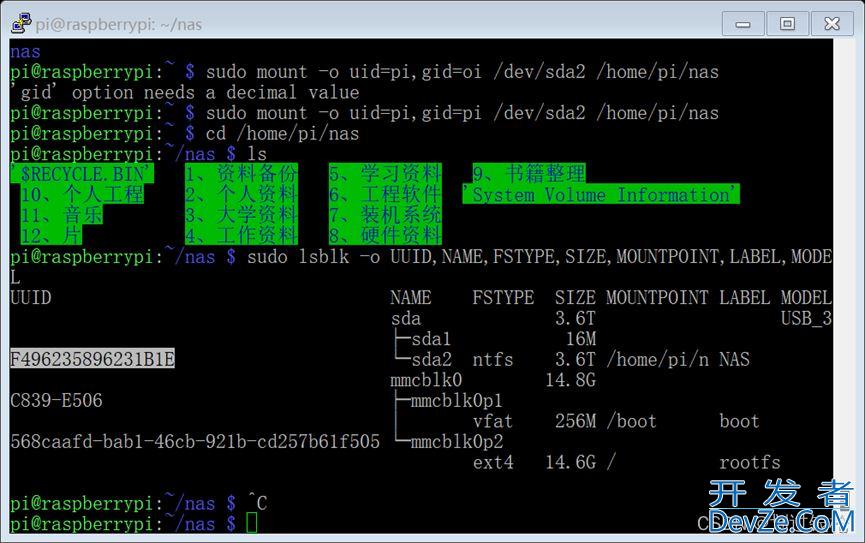
Task: Click the error line about gid option
Action: (x=185, y=92)
